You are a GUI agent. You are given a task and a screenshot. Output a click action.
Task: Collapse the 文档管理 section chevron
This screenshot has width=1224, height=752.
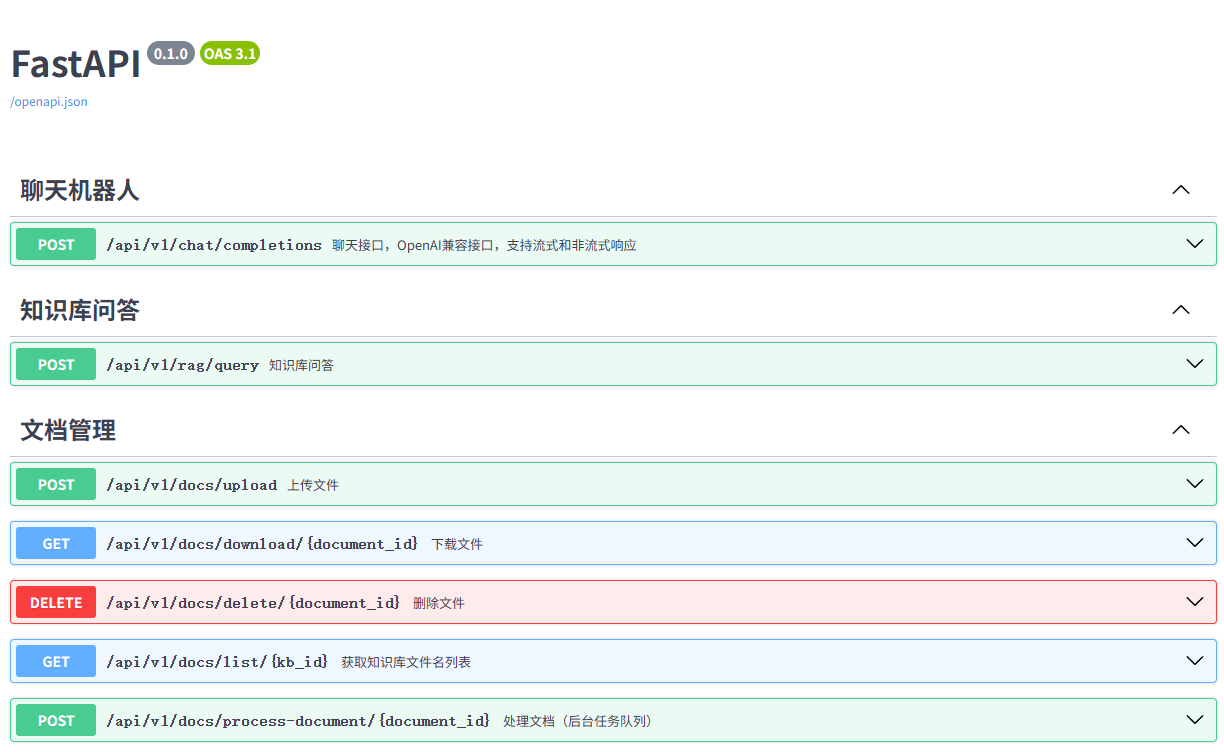(x=1181, y=430)
